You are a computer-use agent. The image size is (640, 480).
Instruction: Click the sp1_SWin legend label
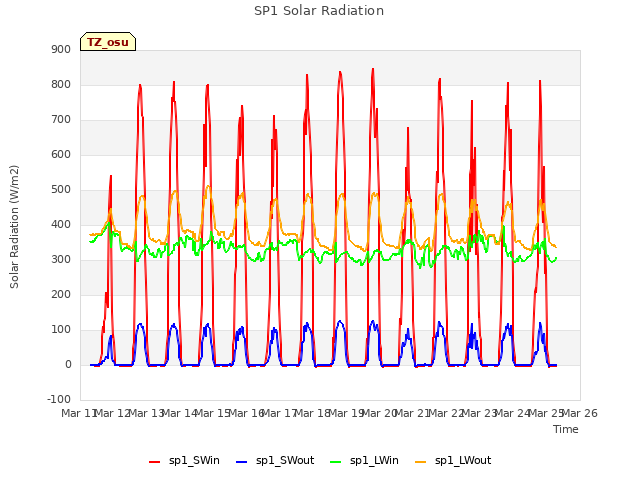[194, 460]
